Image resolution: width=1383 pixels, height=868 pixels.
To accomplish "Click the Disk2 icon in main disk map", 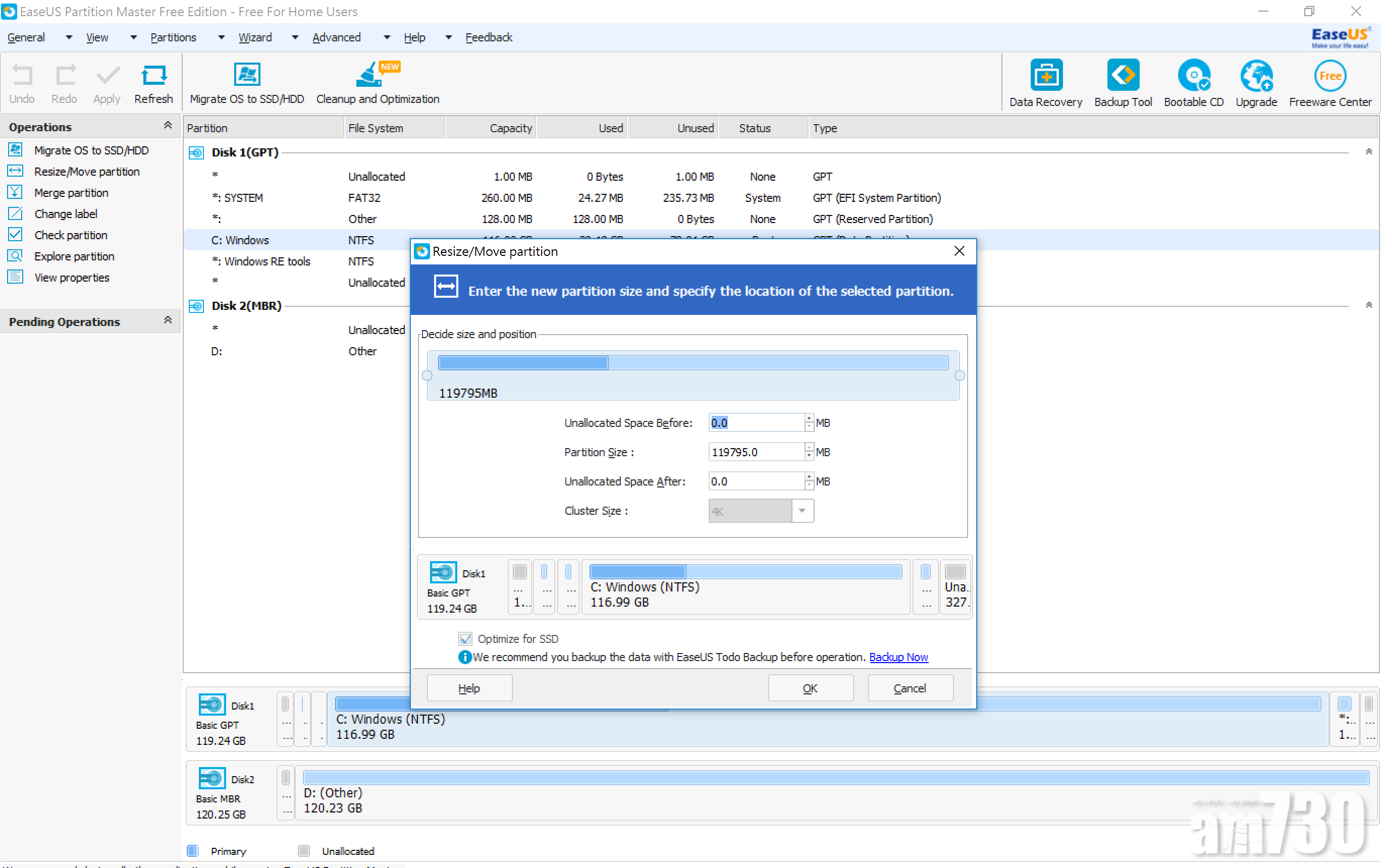I will click(212, 778).
